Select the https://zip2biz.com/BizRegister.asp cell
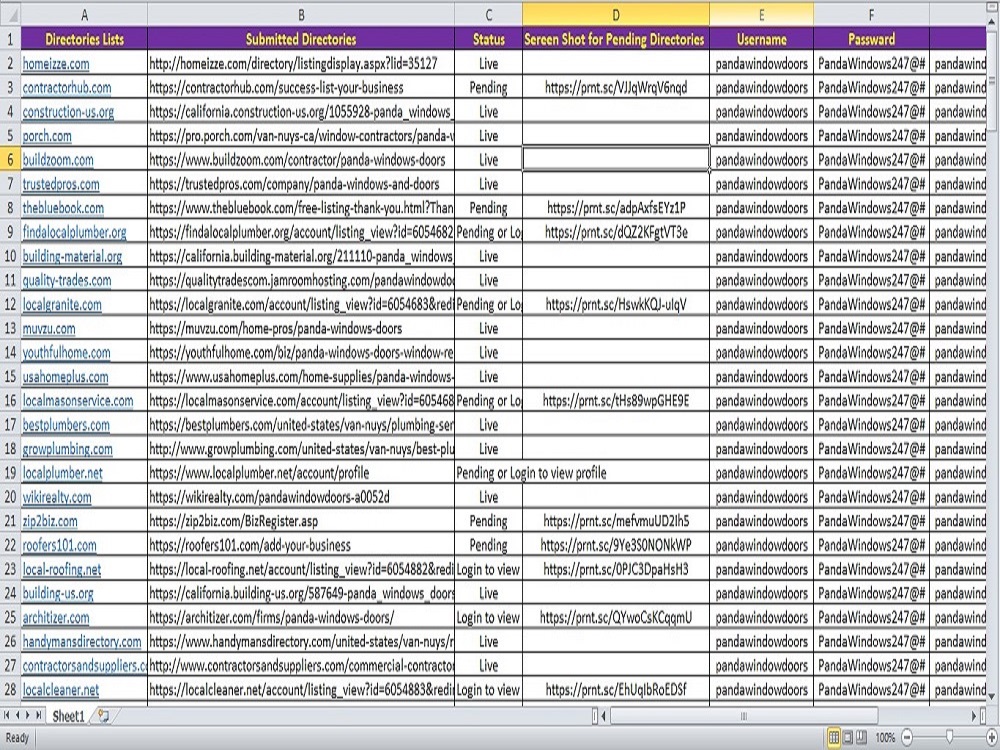 tap(301, 521)
